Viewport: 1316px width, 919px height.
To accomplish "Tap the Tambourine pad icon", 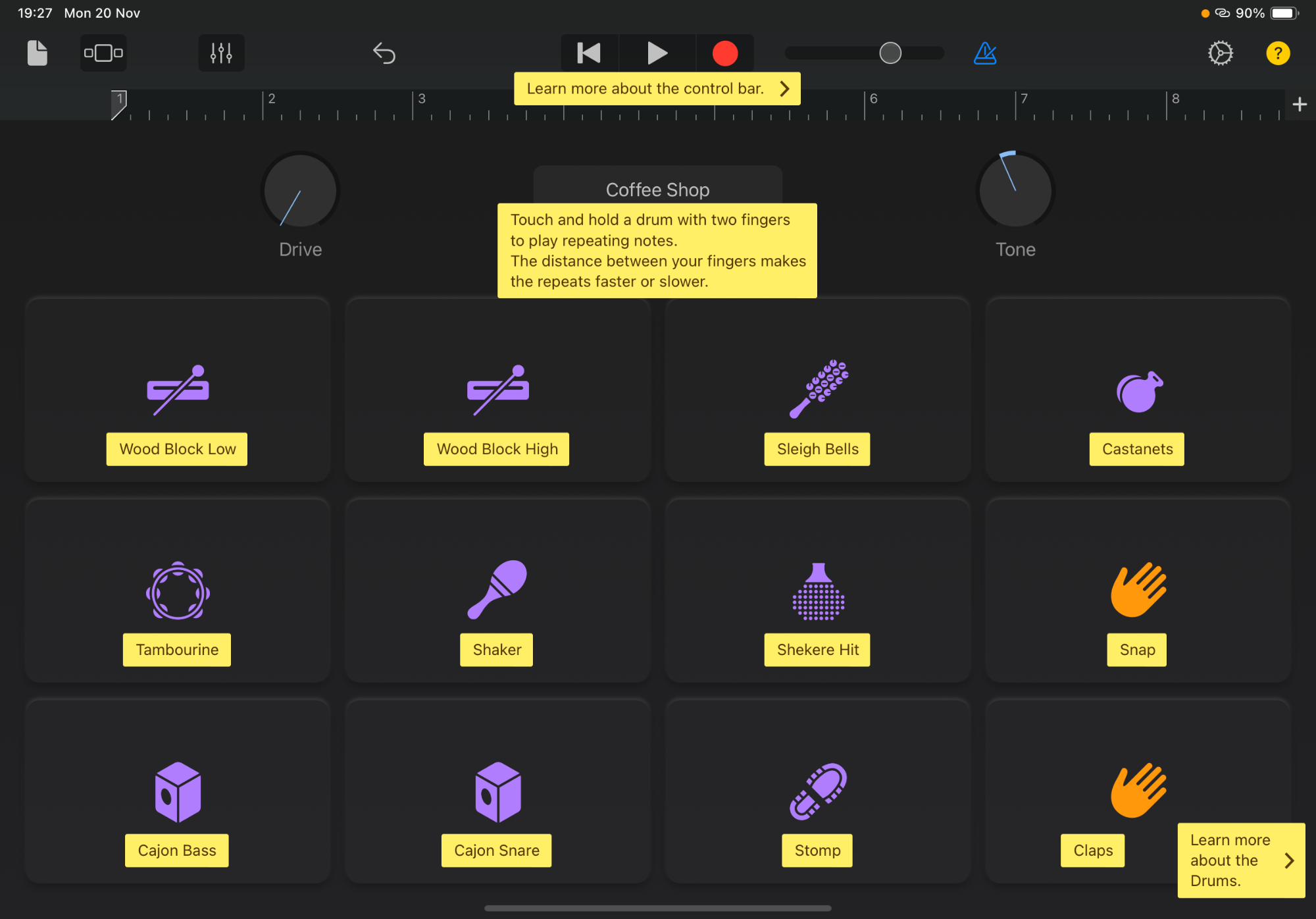I will (x=178, y=591).
